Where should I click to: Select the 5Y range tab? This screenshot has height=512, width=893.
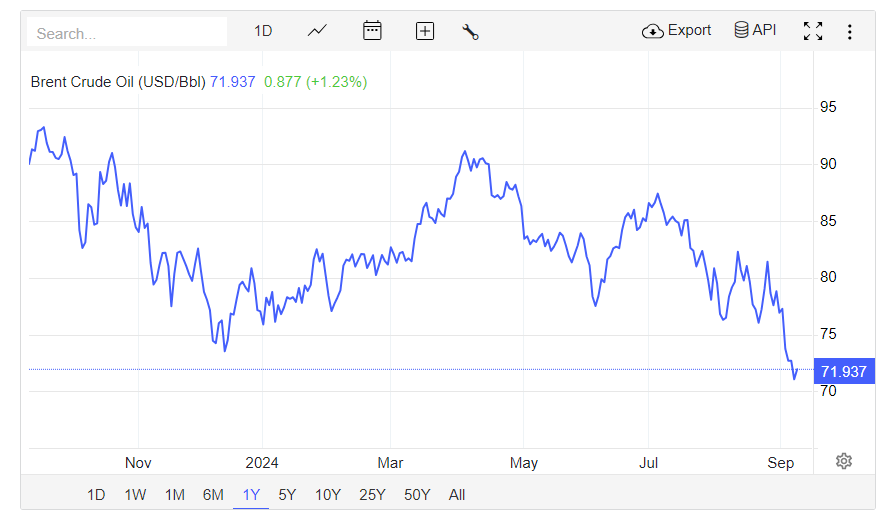click(287, 495)
